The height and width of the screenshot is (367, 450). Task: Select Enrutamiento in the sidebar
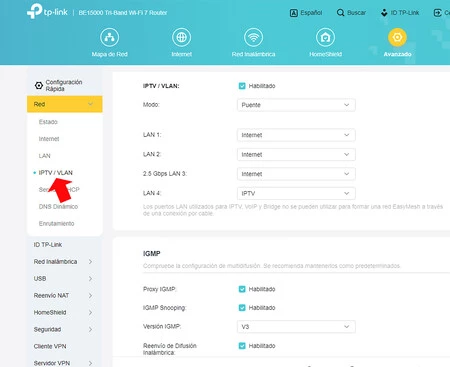tap(56, 224)
